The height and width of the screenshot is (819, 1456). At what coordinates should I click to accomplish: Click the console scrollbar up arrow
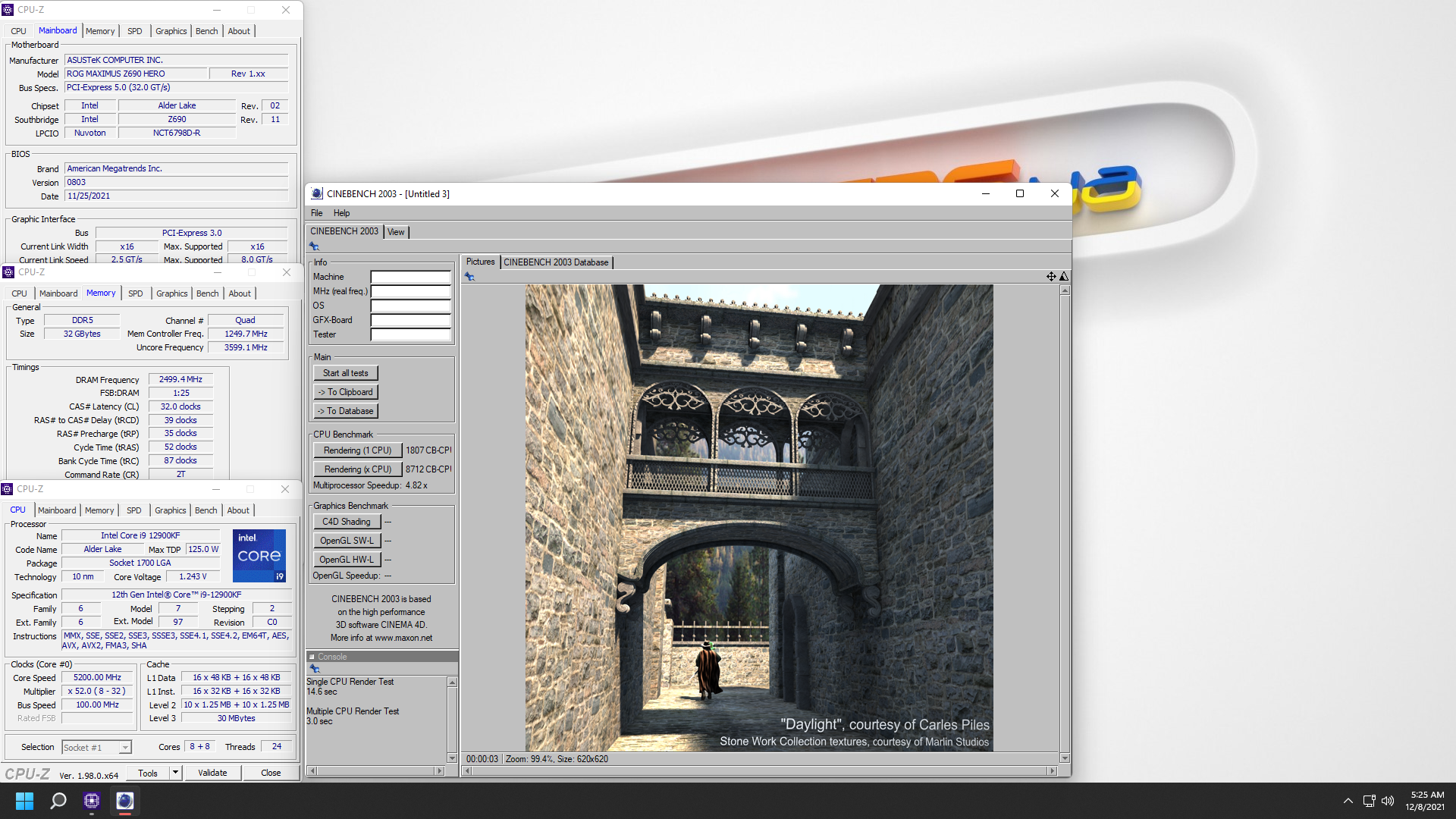[452, 682]
